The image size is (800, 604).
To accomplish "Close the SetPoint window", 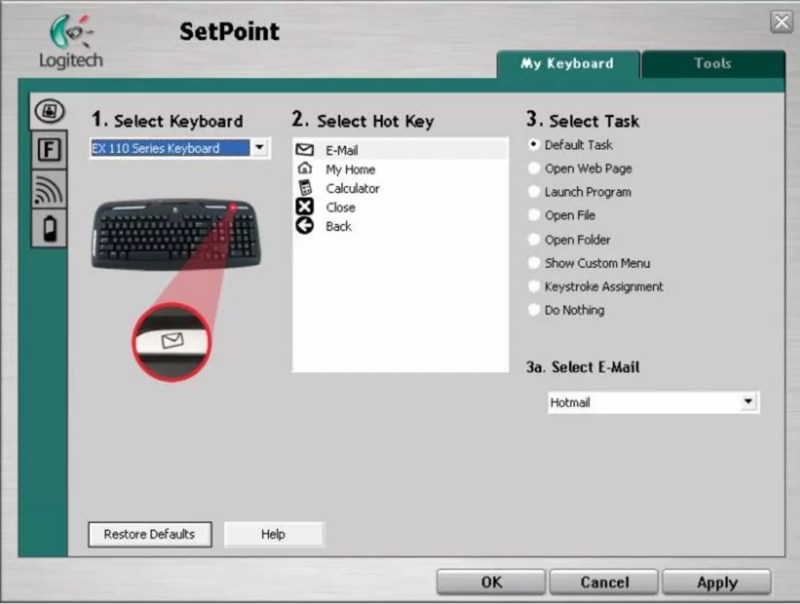I will coord(782,22).
